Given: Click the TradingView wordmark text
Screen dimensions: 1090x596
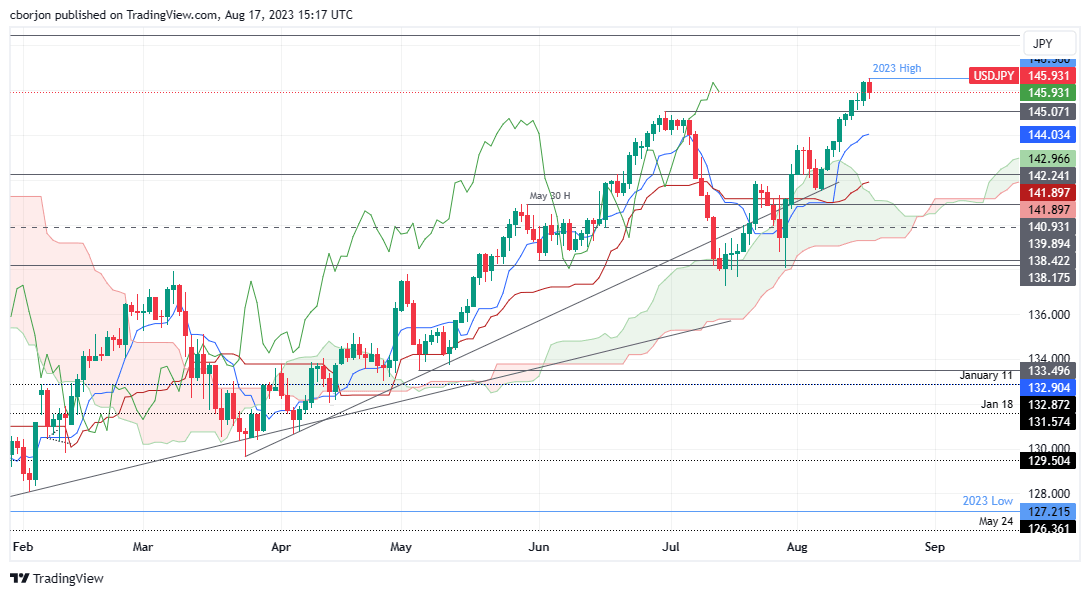Looking at the screenshot, I should (x=68, y=578).
